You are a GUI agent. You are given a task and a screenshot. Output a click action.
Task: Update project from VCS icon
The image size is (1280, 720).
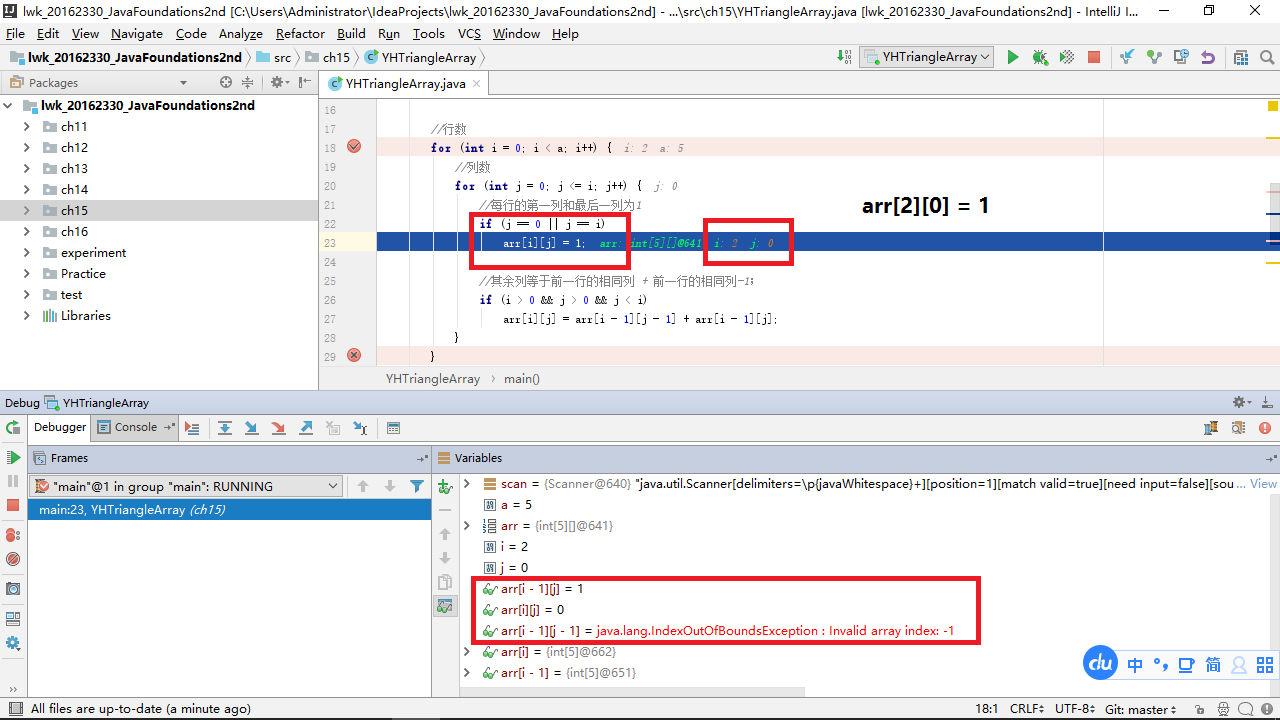1127,57
